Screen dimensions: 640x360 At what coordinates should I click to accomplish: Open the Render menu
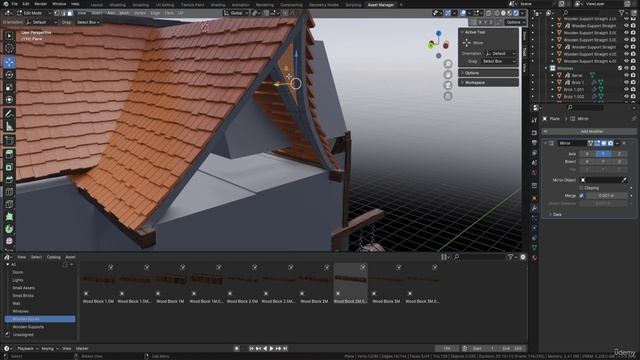point(40,4)
